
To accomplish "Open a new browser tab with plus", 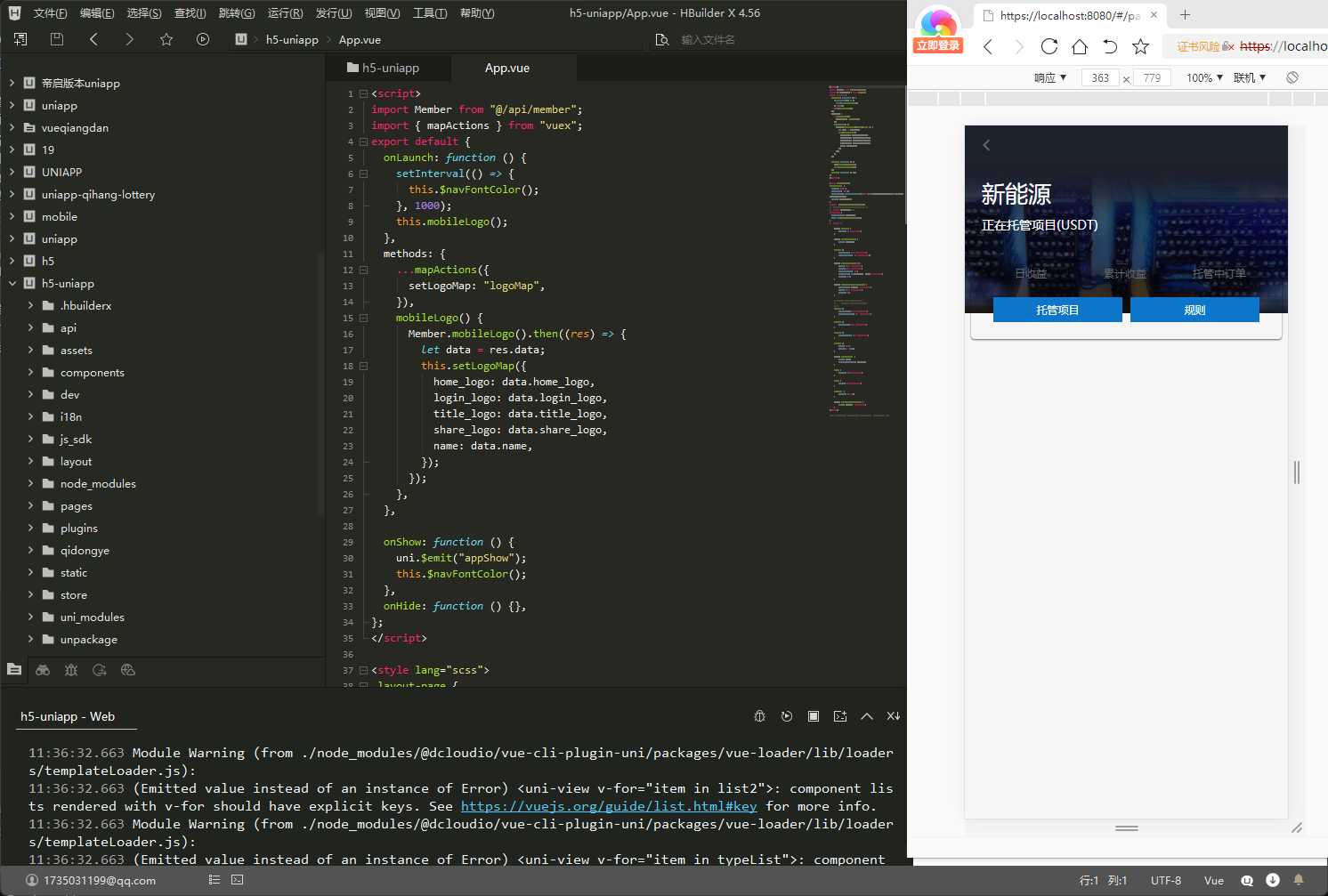I will [x=1185, y=15].
